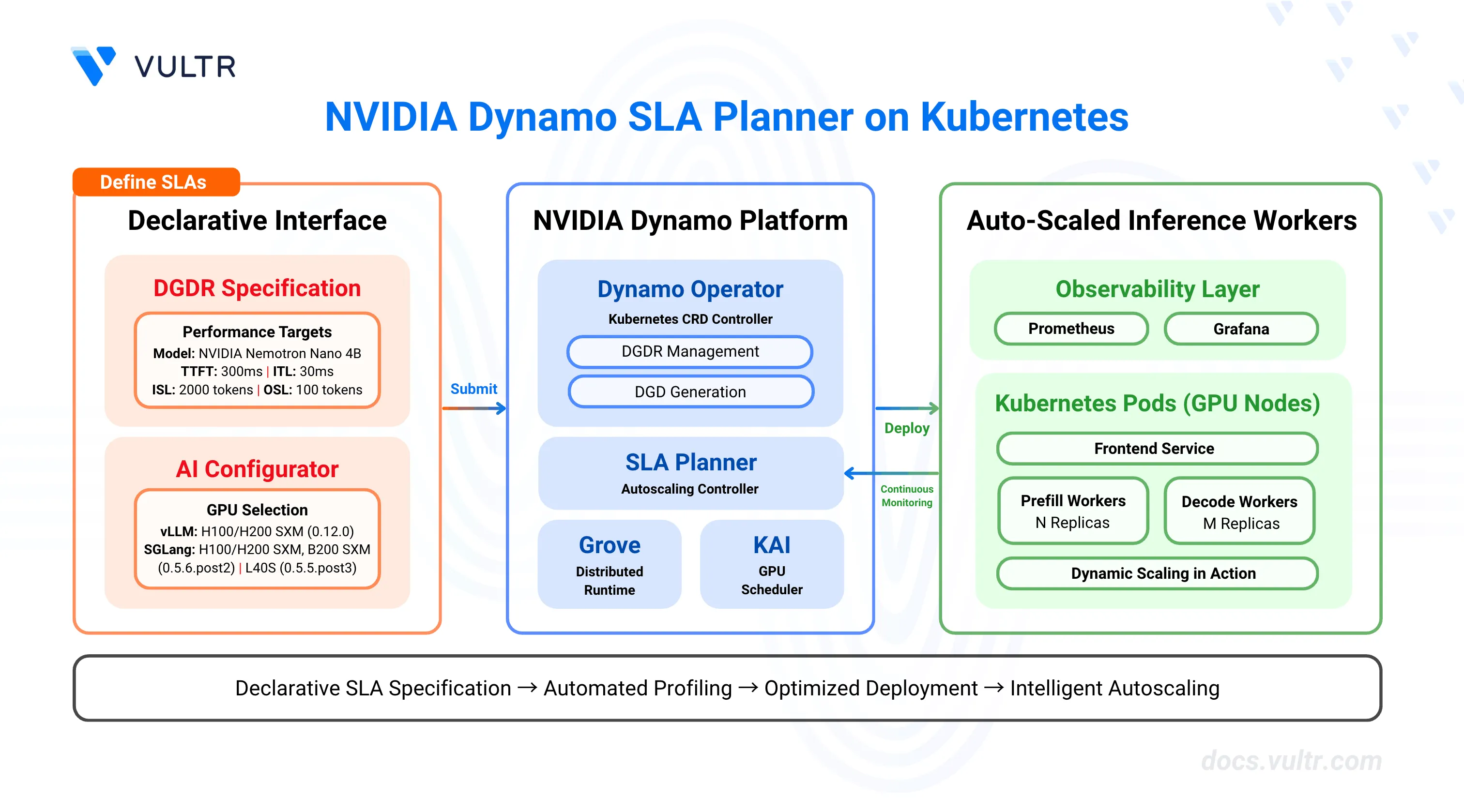
Task: Select the DGDR Management box
Action: 689,351
